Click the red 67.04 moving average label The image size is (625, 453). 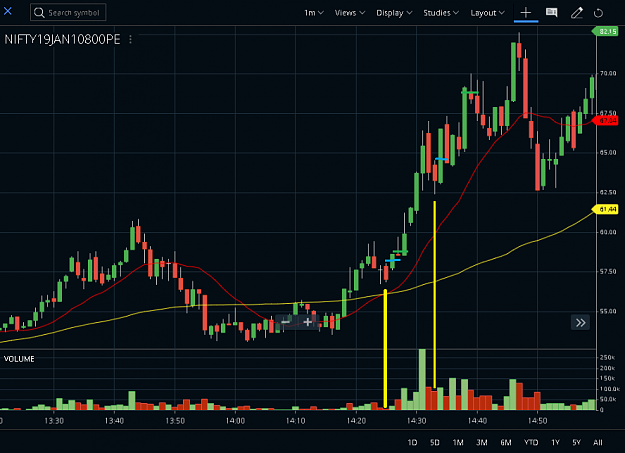[x=605, y=120]
